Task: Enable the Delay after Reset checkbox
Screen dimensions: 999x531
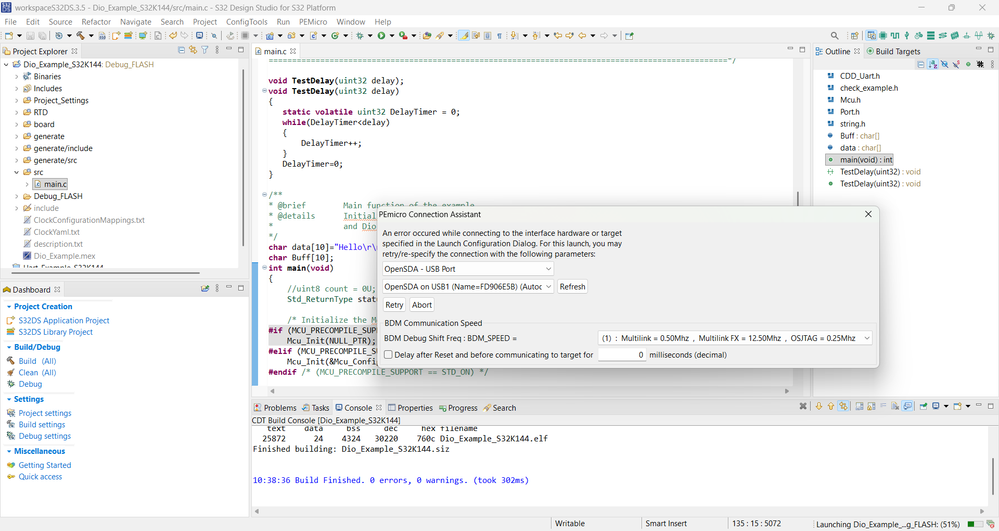Action: click(388, 355)
